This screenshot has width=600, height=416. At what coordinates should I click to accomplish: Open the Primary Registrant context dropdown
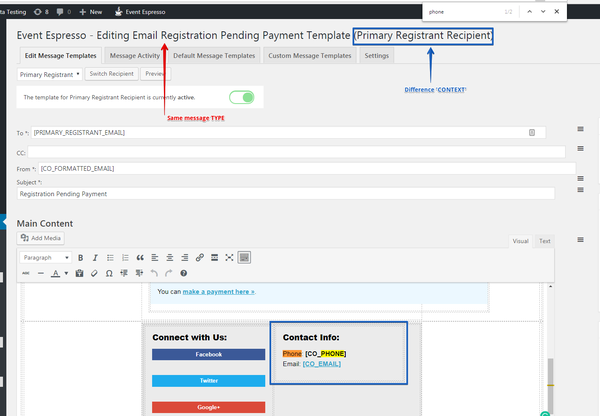(49, 74)
